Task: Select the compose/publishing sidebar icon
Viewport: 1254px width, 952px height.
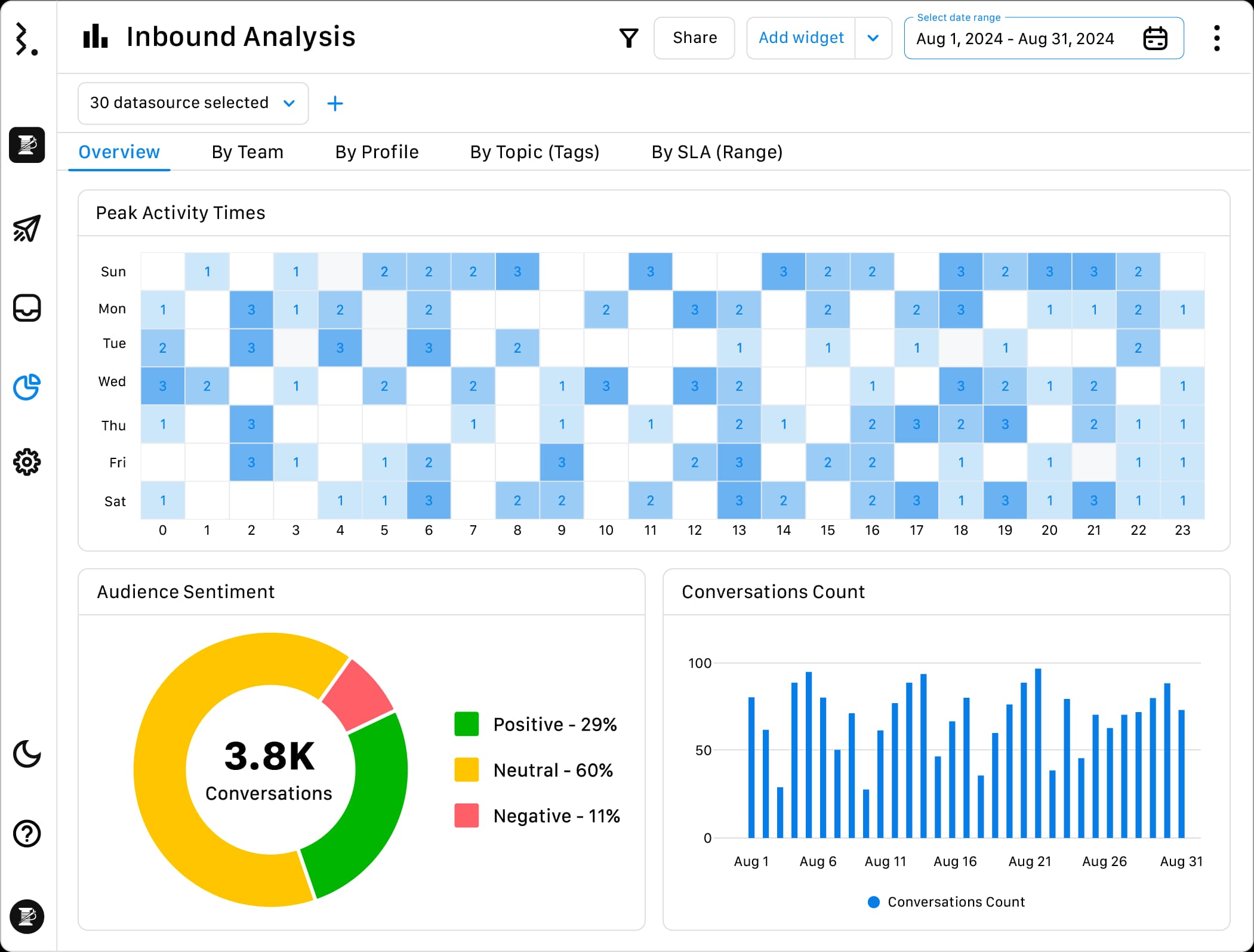Action: tap(27, 146)
